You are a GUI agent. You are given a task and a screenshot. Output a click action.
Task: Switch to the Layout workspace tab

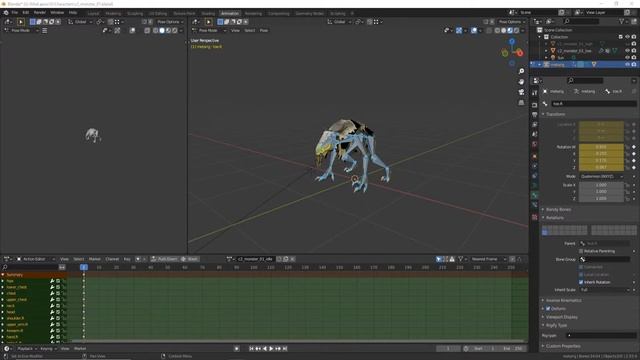[93, 13]
